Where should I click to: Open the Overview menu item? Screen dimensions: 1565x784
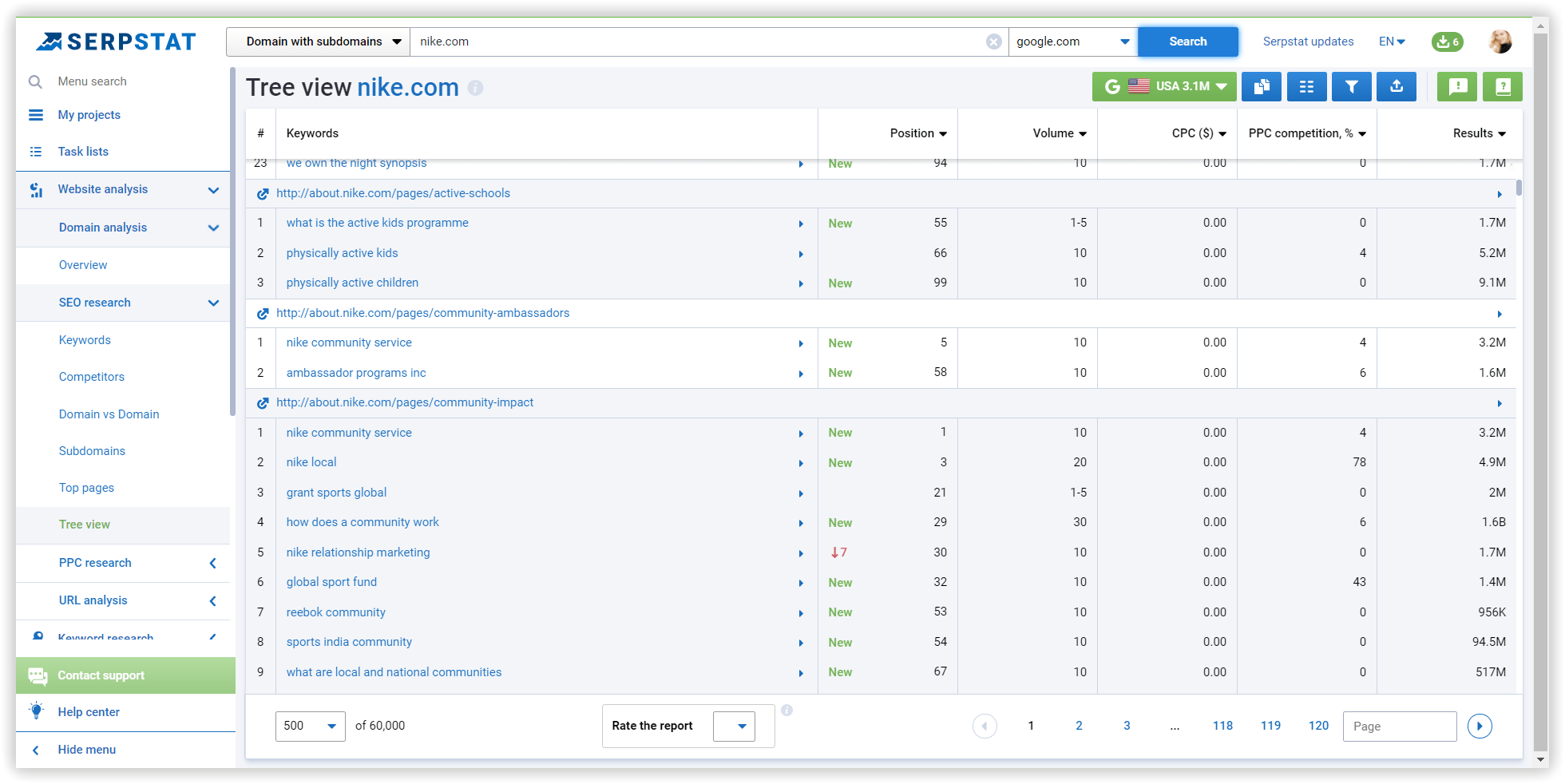coord(83,265)
